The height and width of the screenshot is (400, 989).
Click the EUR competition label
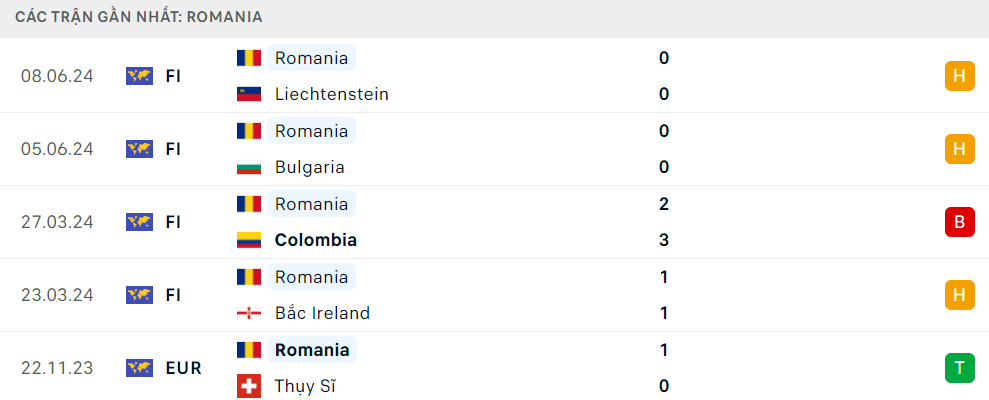(x=184, y=368)
